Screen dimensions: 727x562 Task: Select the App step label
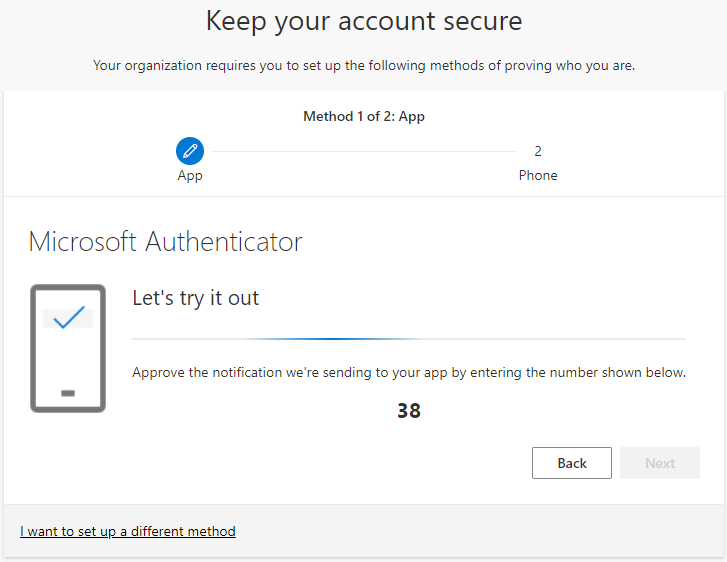[189, 175]
